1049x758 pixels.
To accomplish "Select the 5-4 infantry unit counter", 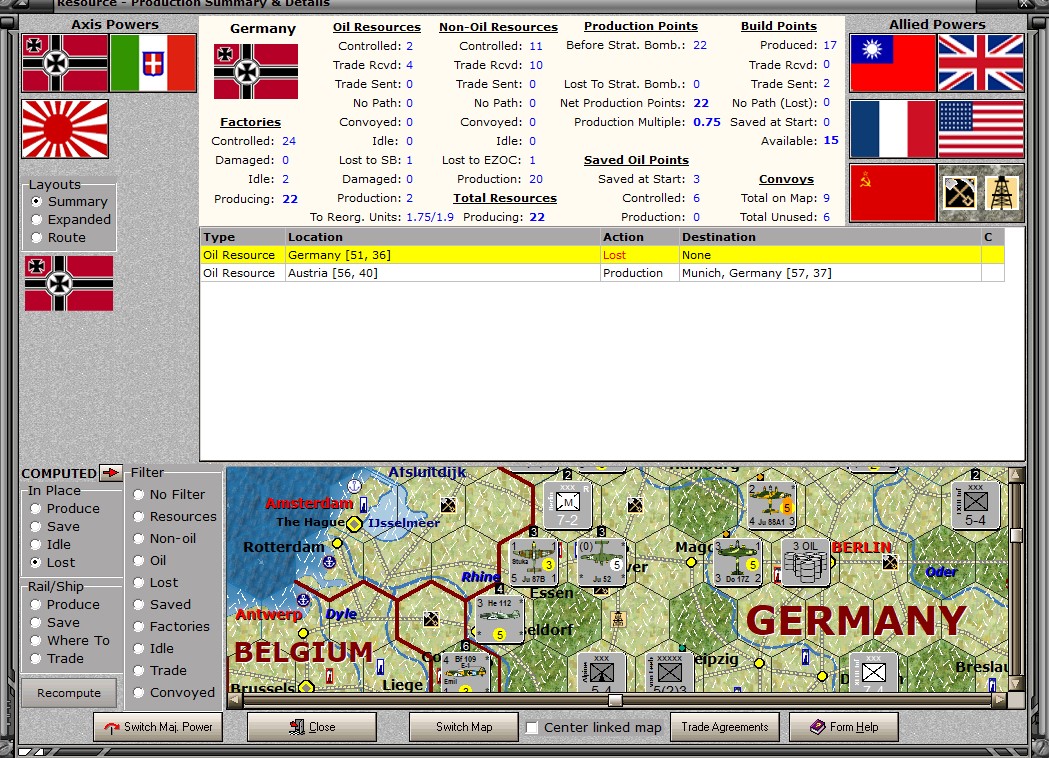I will point(975,505).
